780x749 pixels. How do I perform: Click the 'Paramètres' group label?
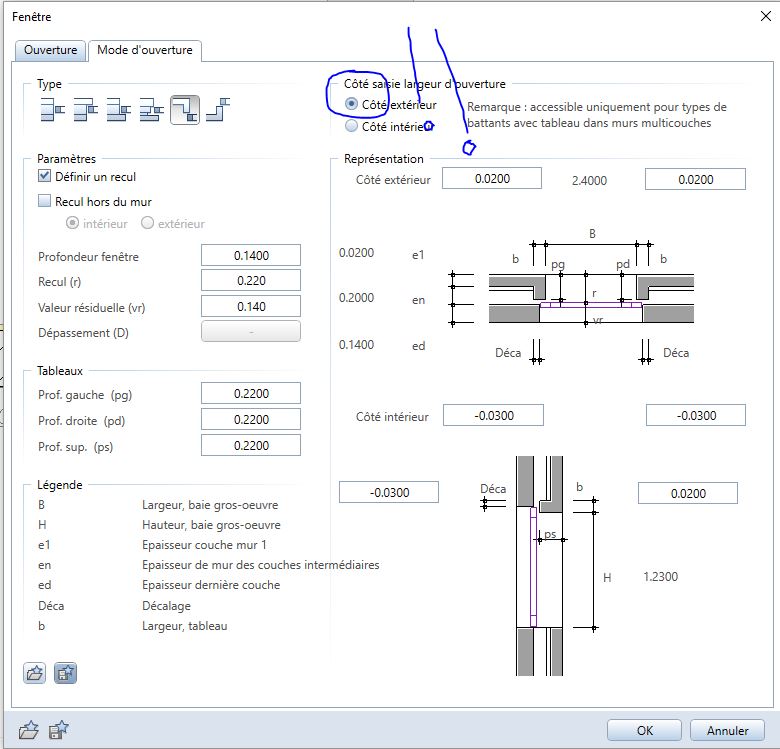pos(66,159)
